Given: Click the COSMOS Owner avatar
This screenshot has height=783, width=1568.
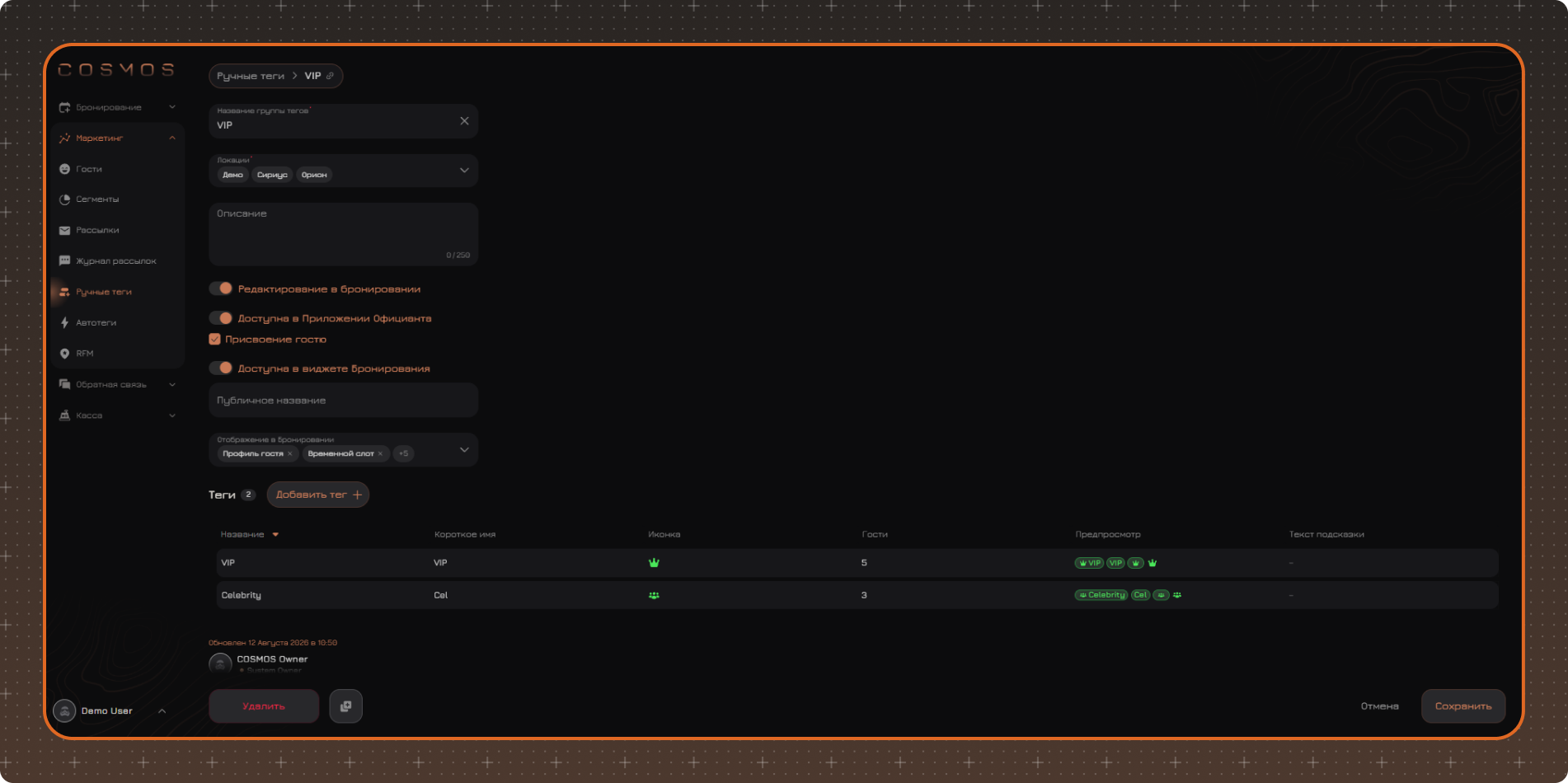Looking at the screenshot, I should pyautogui.click(x=220, y=663).
